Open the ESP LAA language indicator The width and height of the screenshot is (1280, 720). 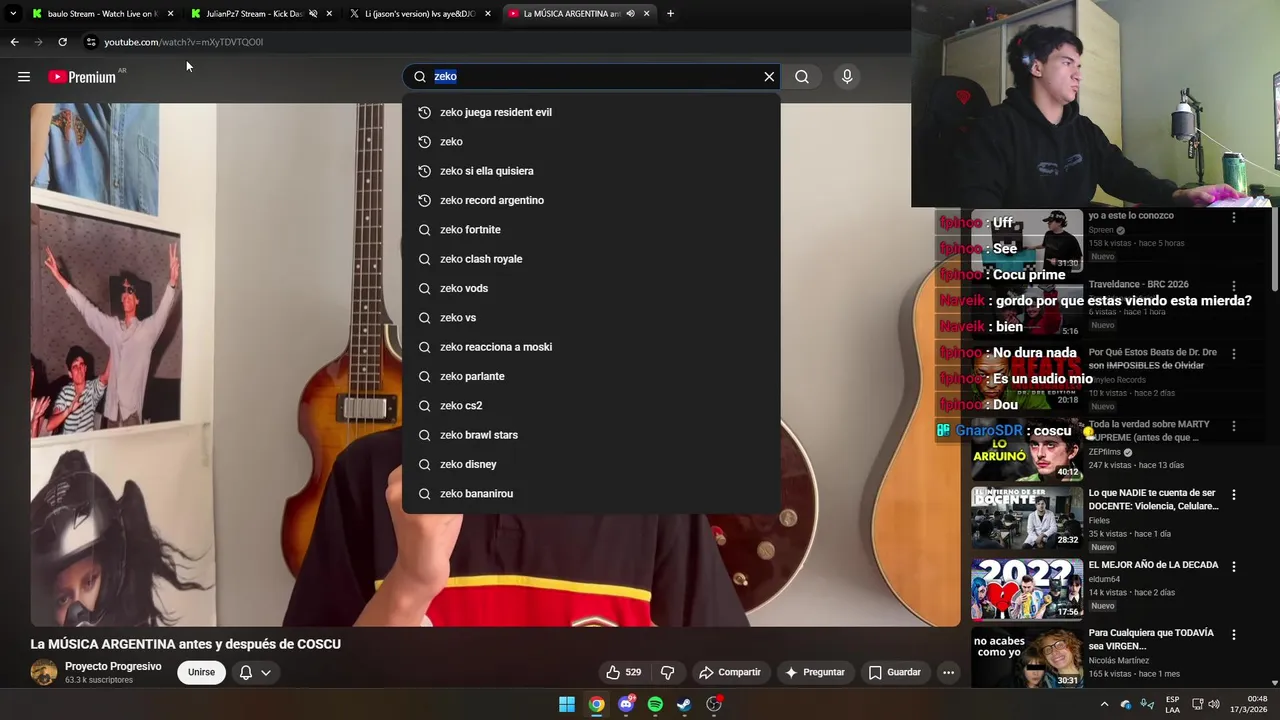(x=1173, y=704)
